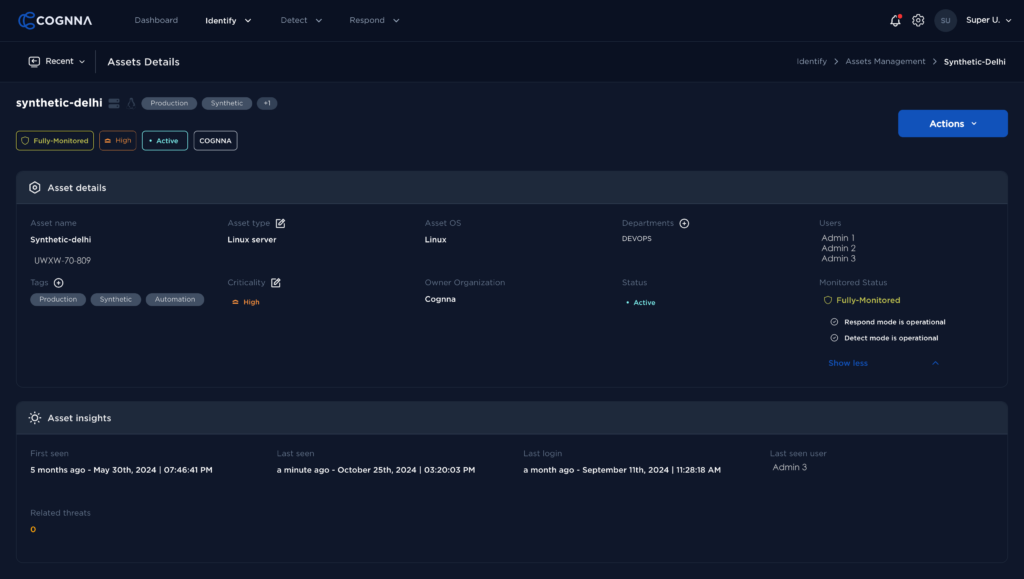Click the Production tag under Tags
The width and height of the screenshot is (1024, 579).
(x=58, y=300)
